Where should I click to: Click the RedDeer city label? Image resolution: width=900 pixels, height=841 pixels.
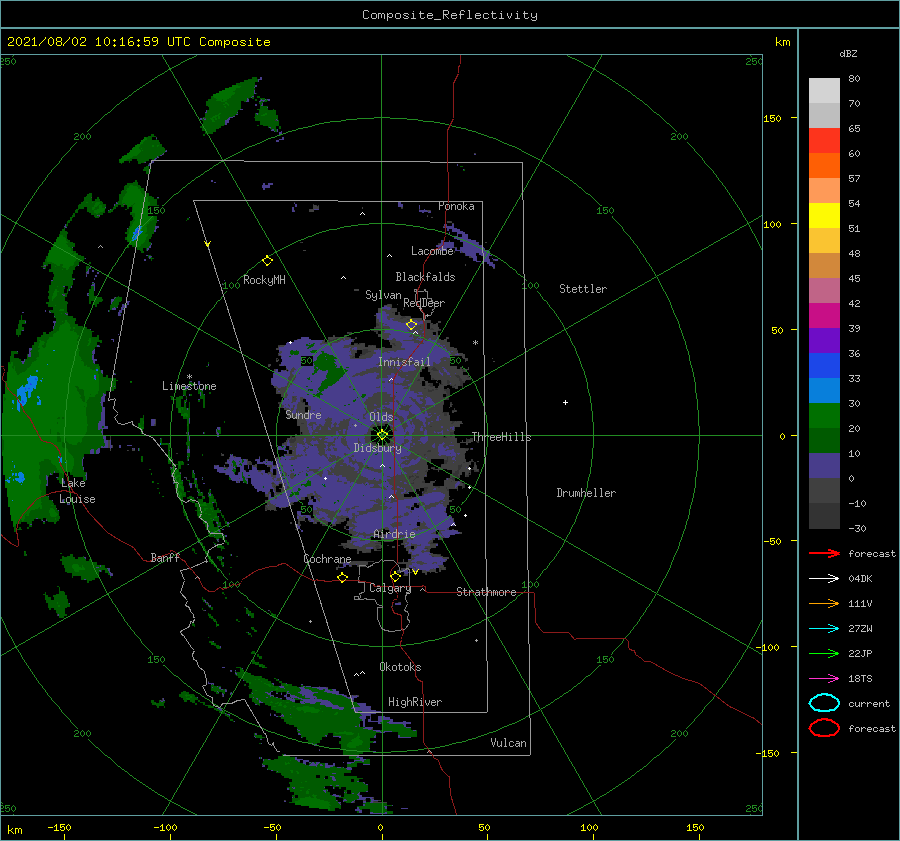coord(424,303)
